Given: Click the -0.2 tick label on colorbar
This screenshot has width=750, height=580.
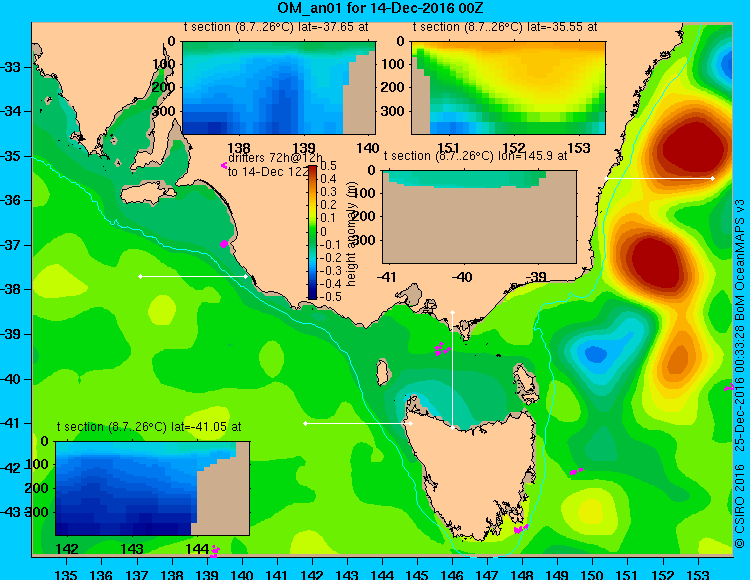Looking at the screenshot, I should pos(331,258).
